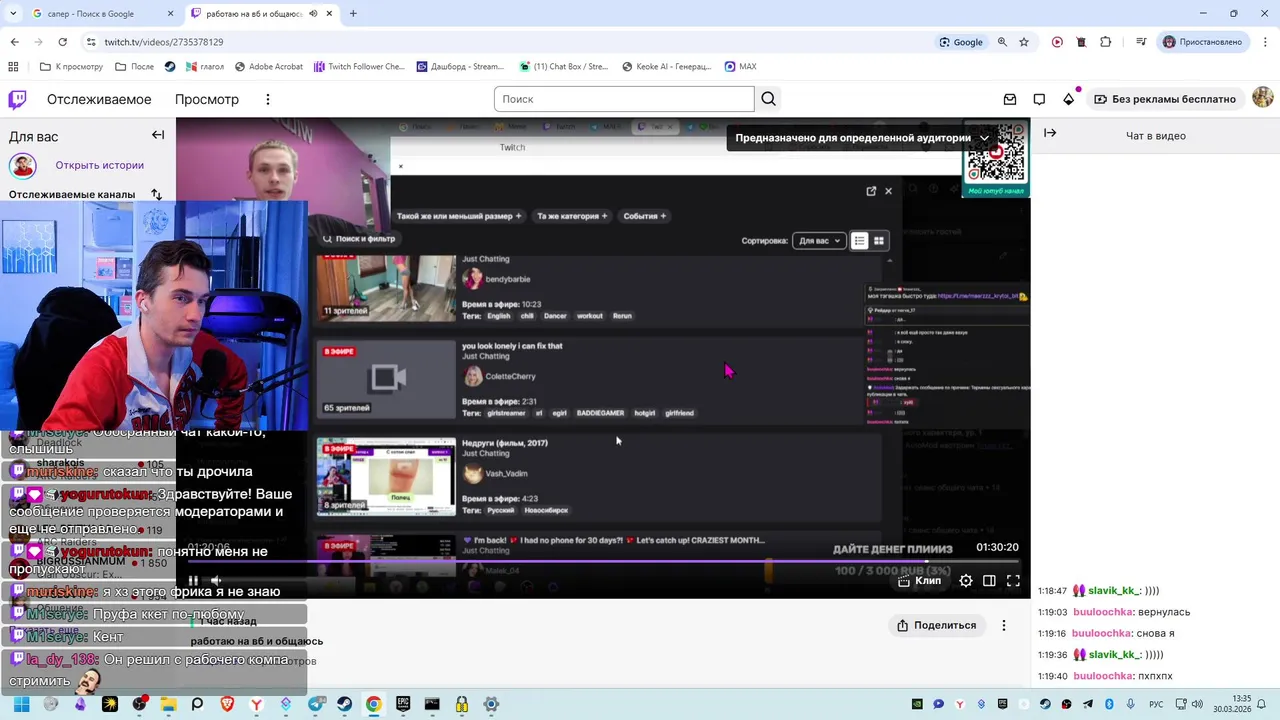This screenshot has height=720, width=1280.
Task: Open the whispers chat bubble icon
Action: click(x=1039, y=99)
